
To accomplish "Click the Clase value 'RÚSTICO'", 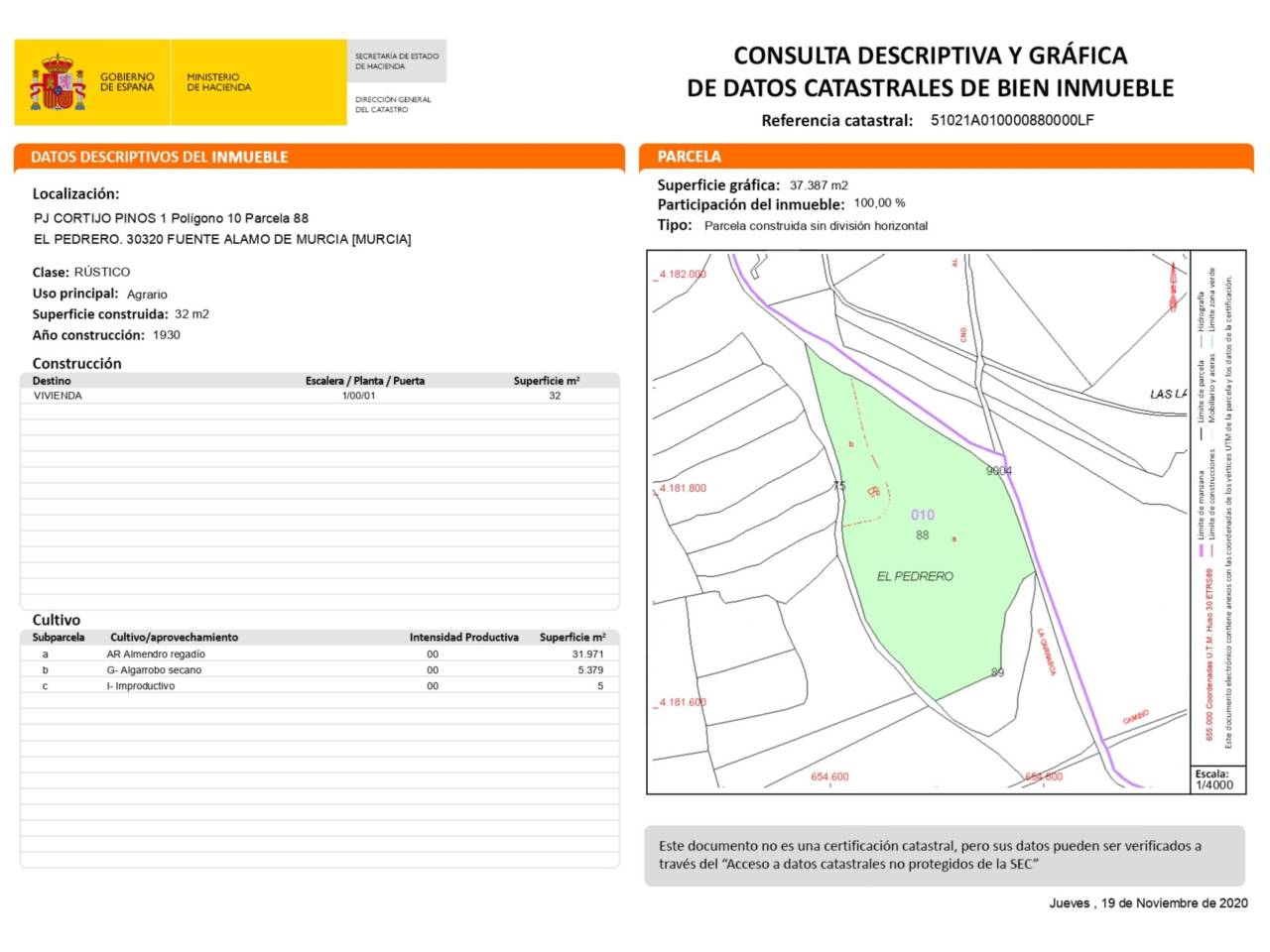I will 102,272.
